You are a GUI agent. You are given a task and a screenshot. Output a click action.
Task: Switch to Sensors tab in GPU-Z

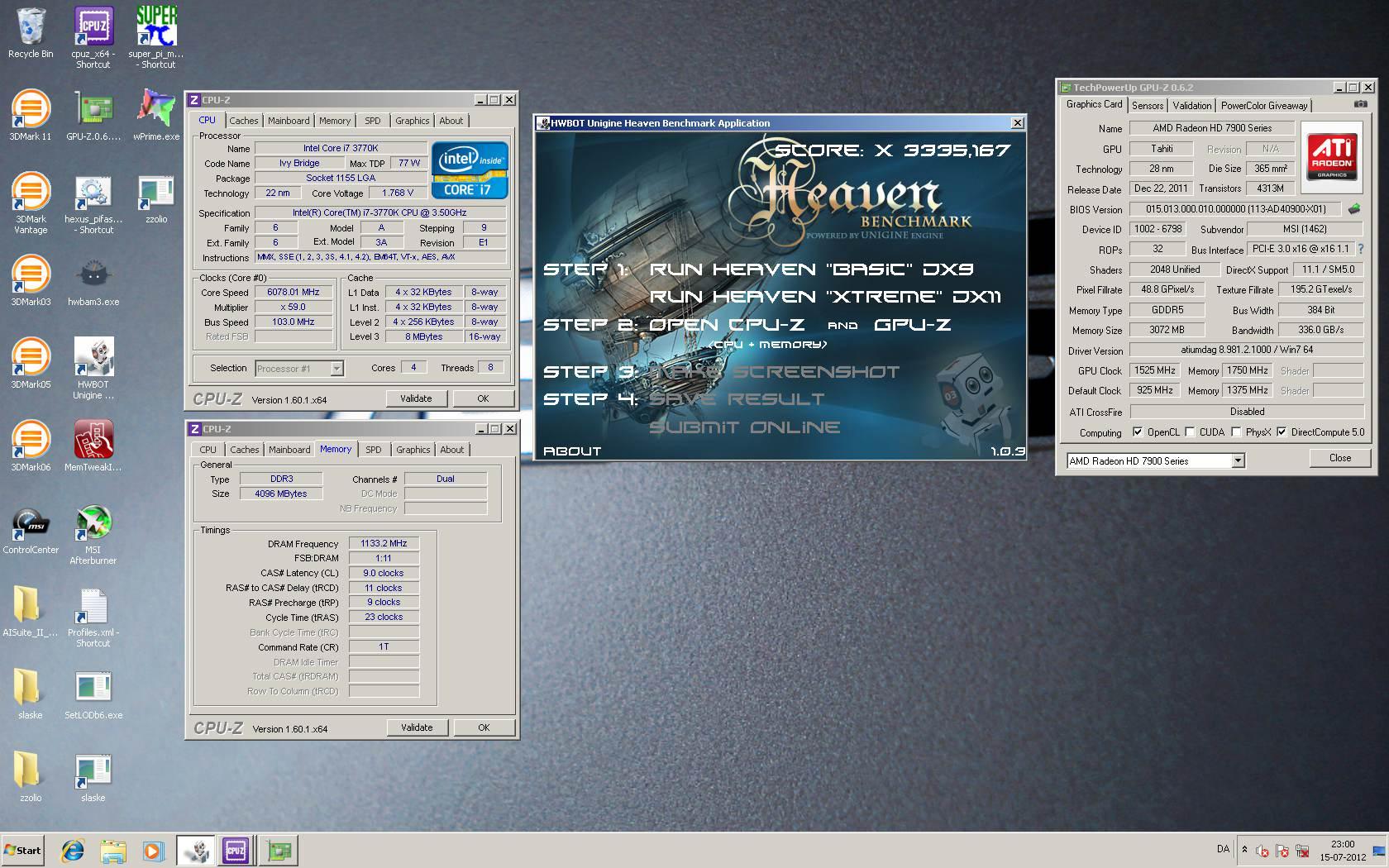[x=1148, y=106]
